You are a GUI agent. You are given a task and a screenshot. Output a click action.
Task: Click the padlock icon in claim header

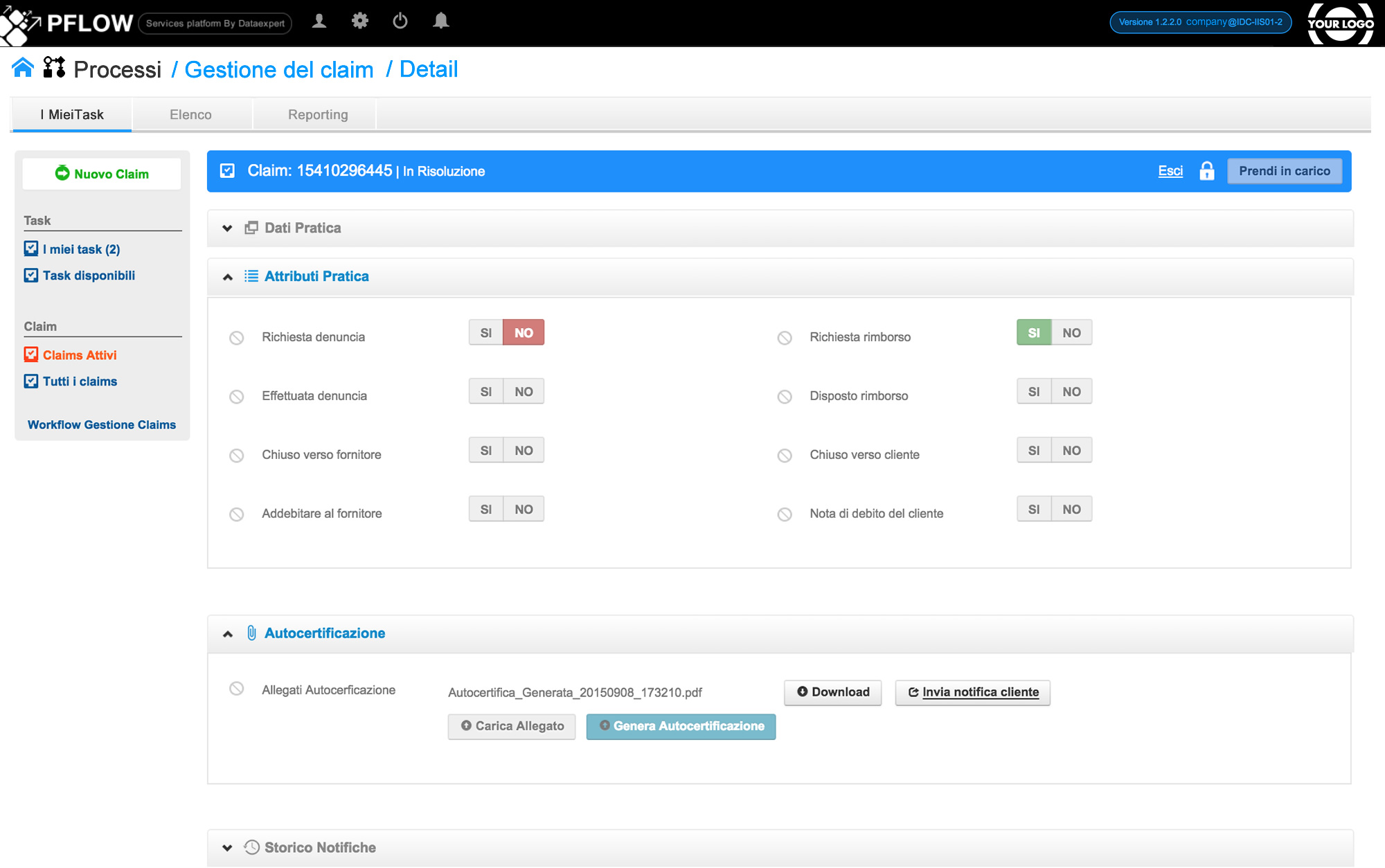1206,171
